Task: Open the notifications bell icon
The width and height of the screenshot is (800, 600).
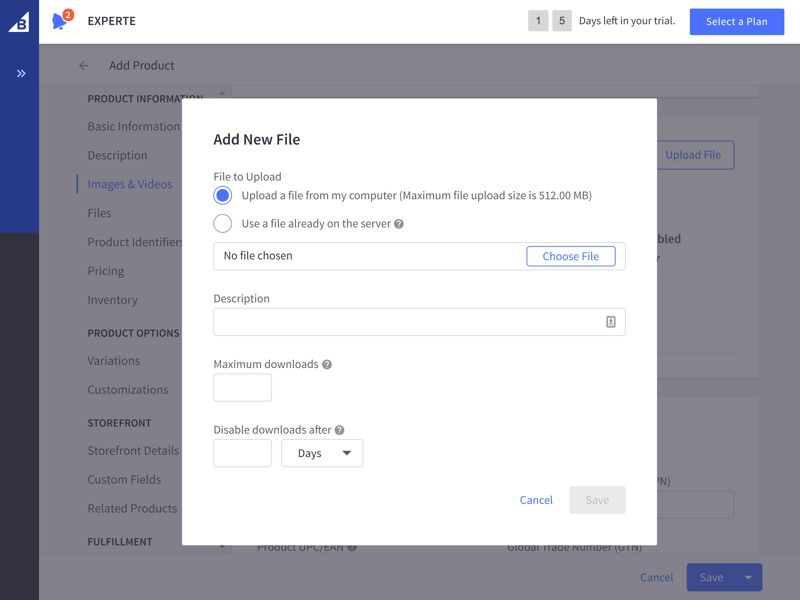Action: [x=60, y=21]
